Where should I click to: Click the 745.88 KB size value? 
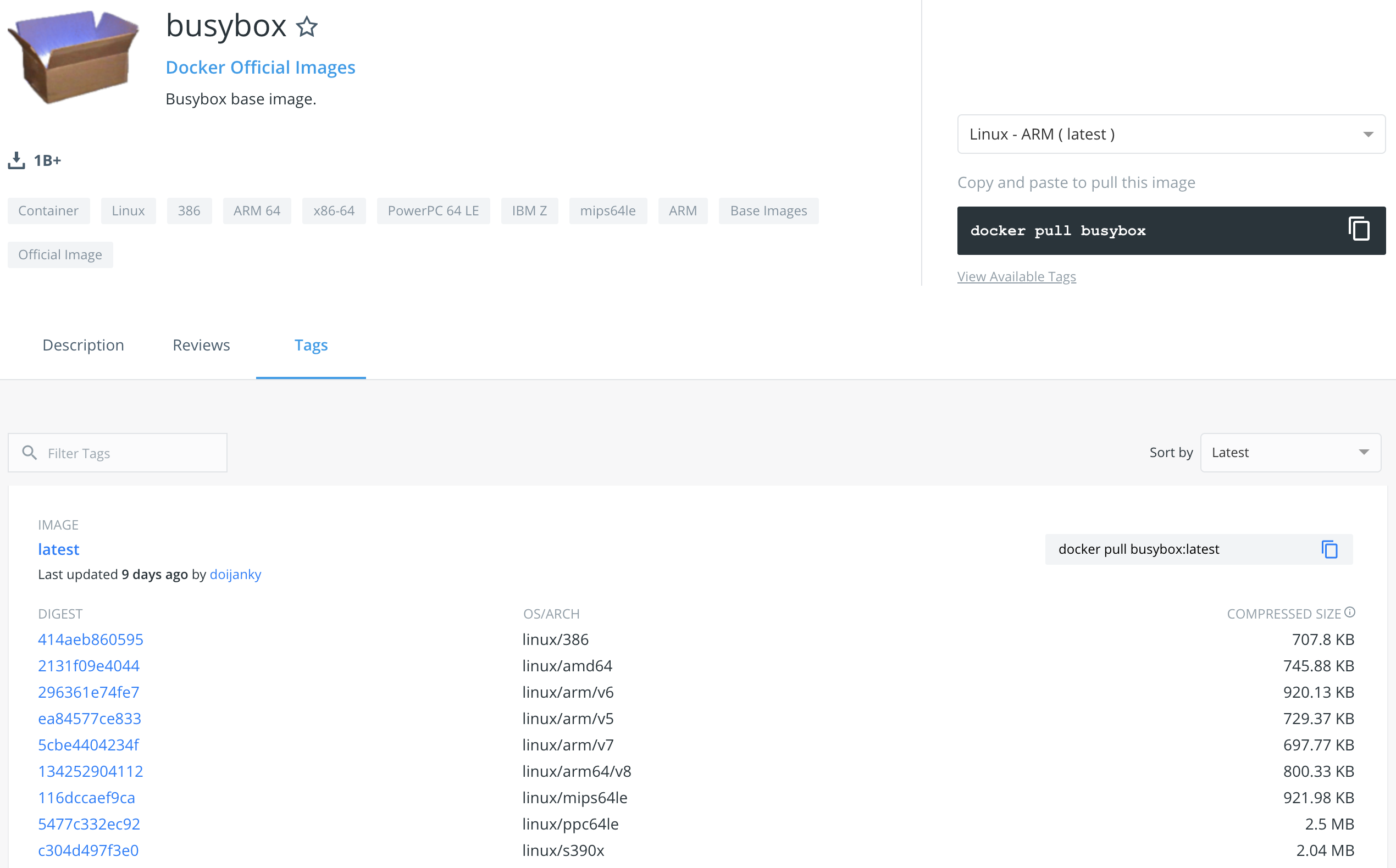[x=1319, y=666]
